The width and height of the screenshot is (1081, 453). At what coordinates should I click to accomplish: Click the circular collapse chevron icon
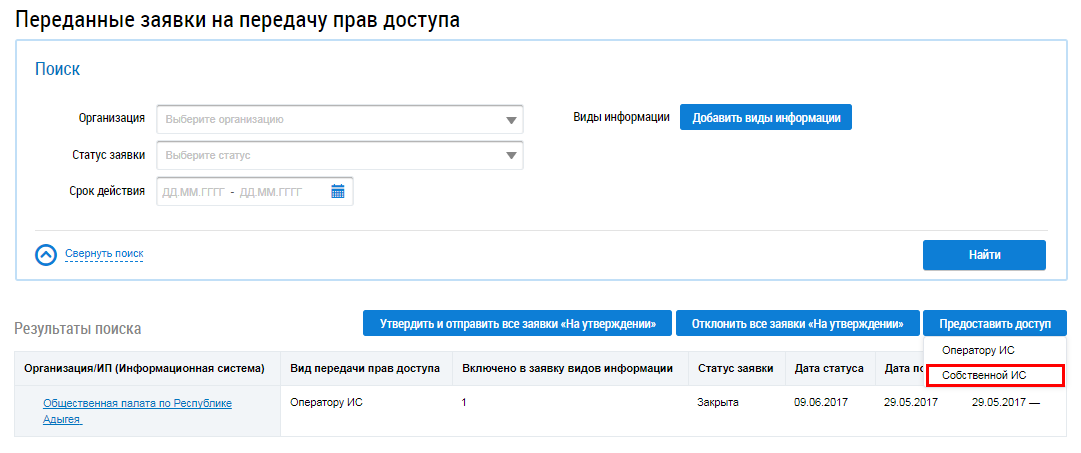46,255
